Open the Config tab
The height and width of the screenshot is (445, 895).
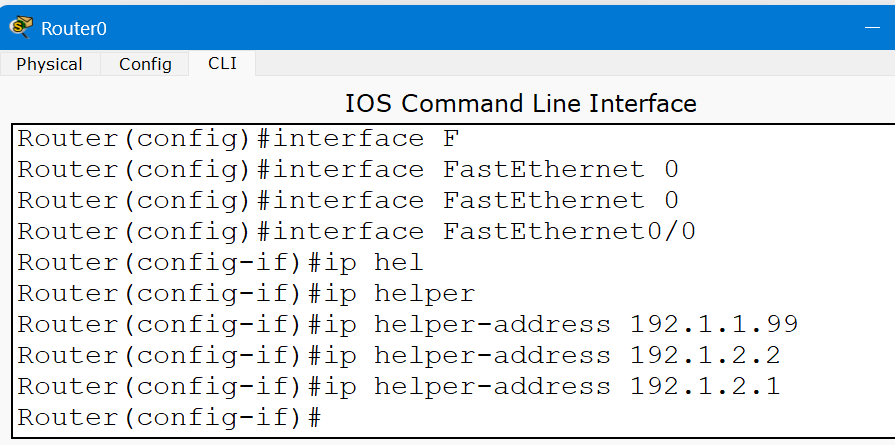click(x=145, y=64)
